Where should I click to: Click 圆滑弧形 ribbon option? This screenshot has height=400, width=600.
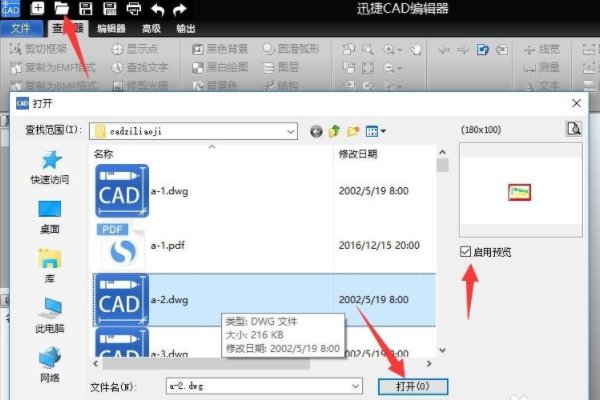coord(292,49)
